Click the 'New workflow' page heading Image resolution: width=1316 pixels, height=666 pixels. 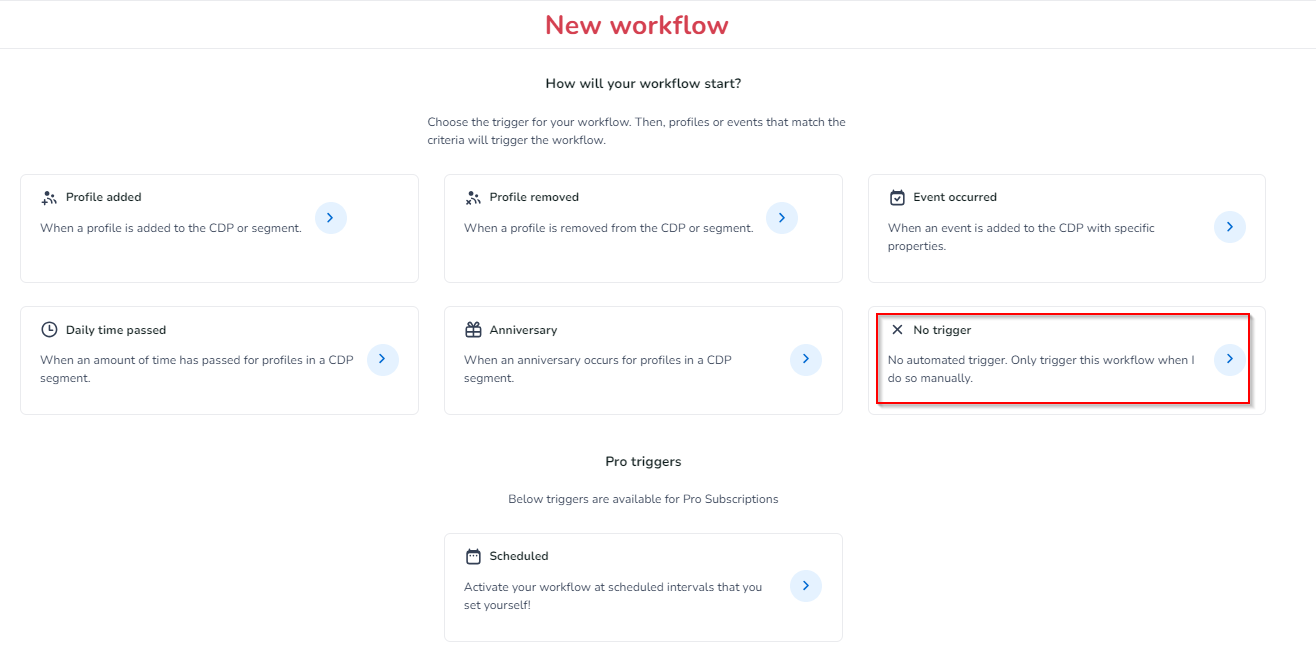tap(636, 25)
